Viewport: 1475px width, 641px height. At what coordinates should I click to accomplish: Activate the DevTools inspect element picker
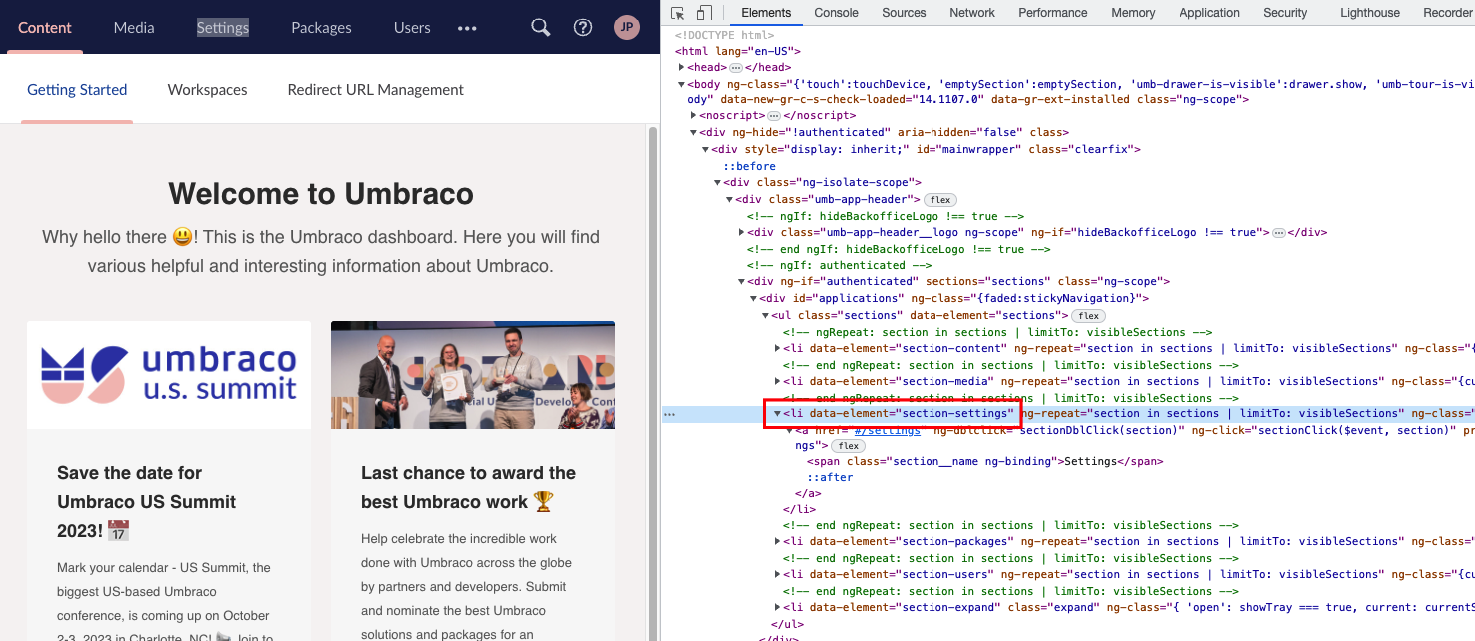pyautogui.click(x=678, y=13)
